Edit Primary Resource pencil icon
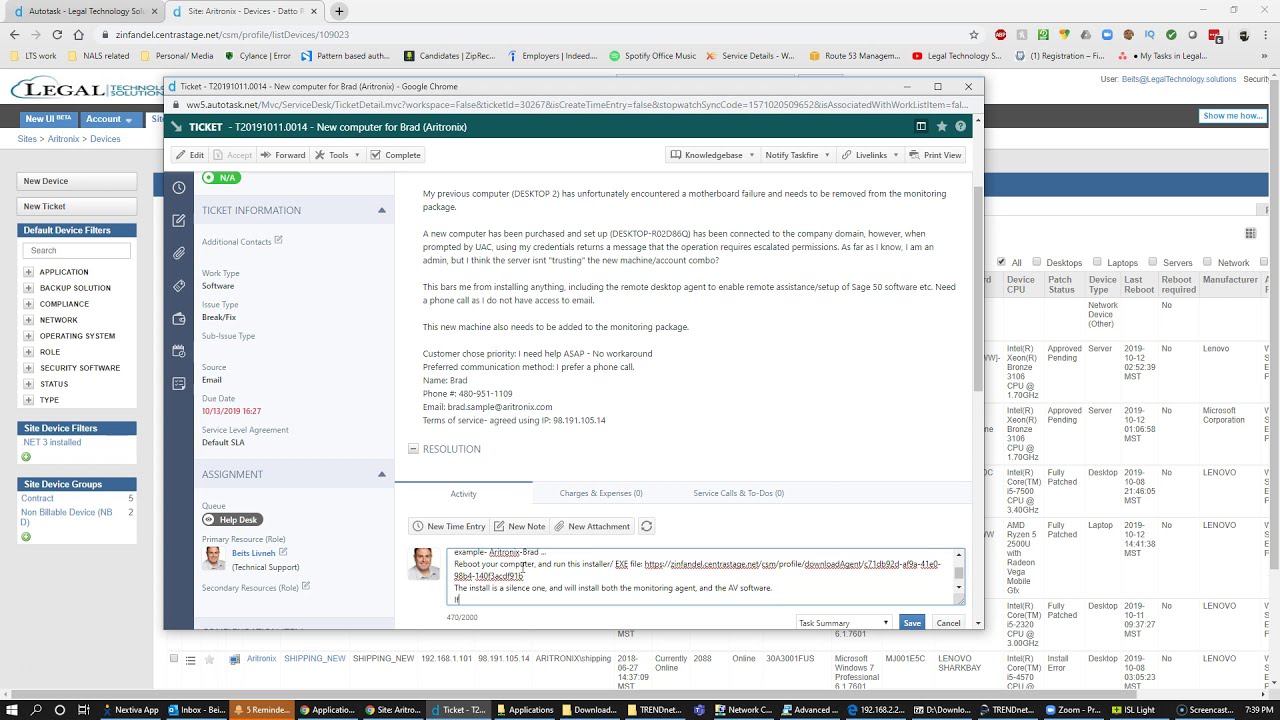The image size is (1280, 720). click(283, 552)
